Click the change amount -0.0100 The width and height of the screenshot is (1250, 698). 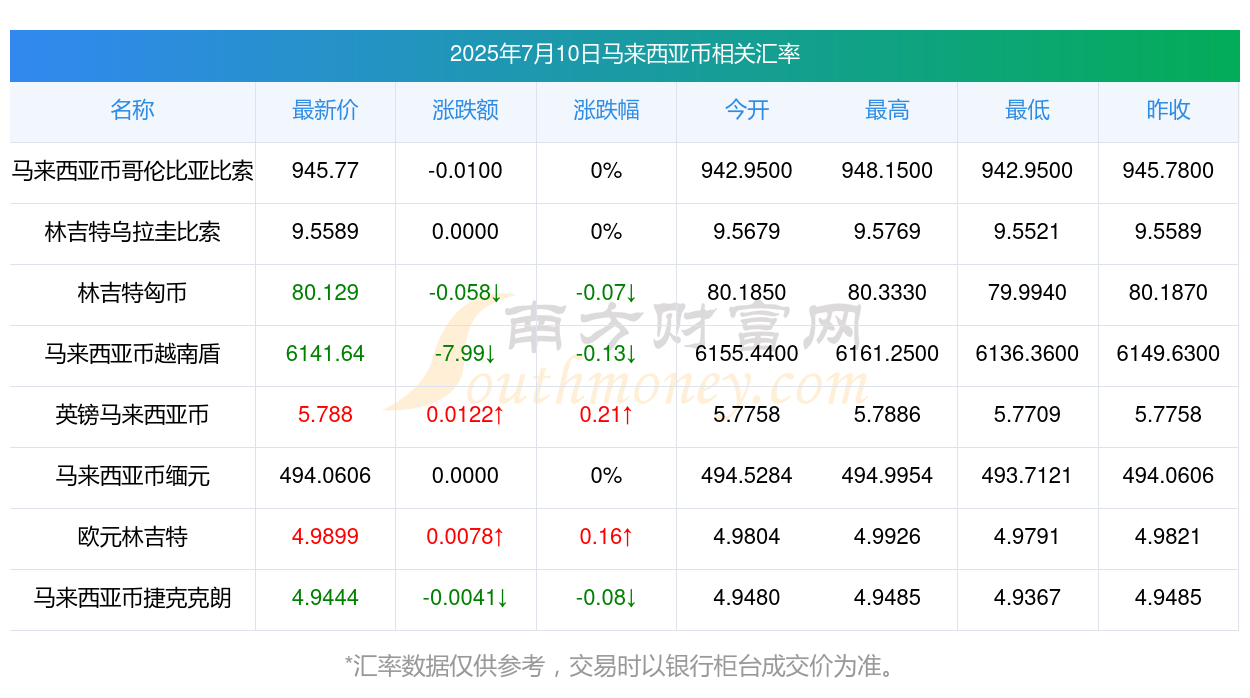[466, 171]
